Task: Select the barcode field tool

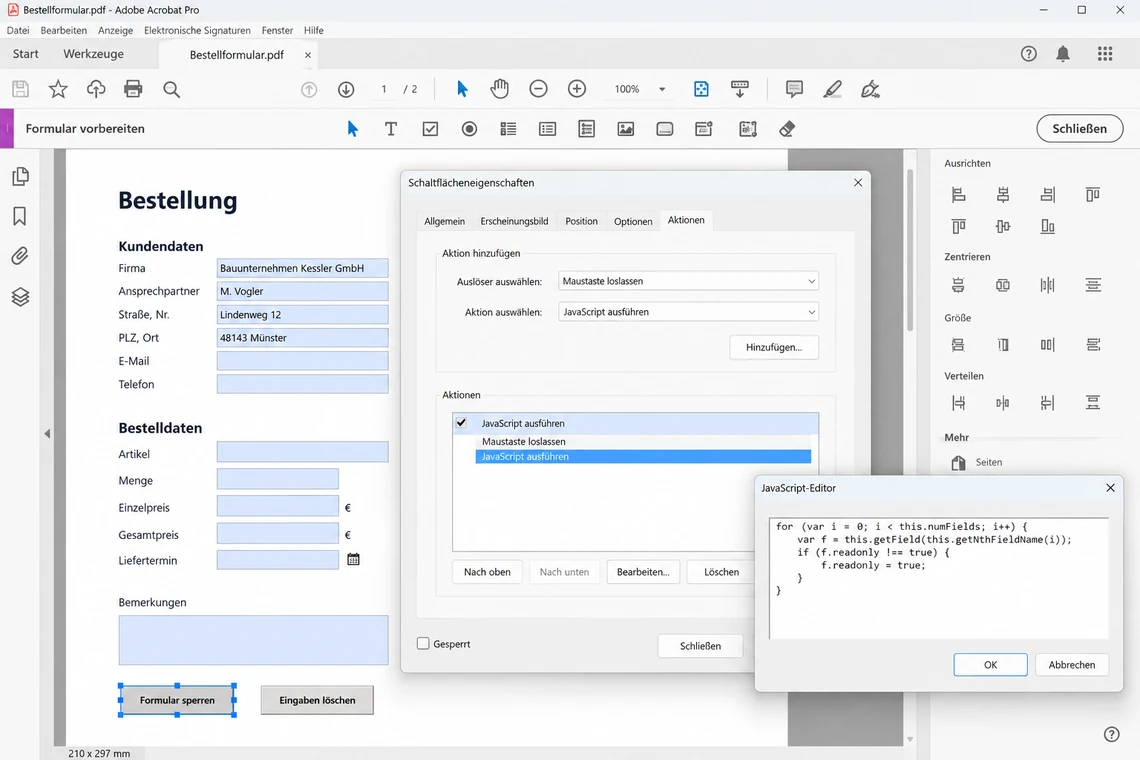Action: coord(747,129)
